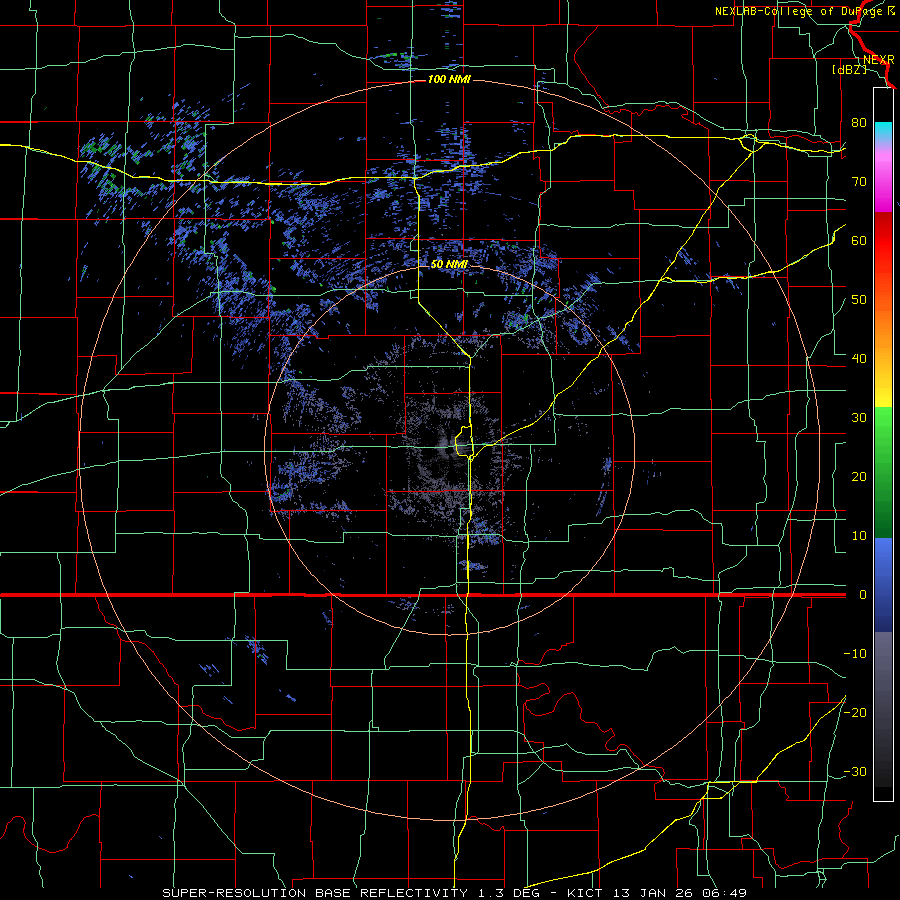Click the 50 dBZ scale value

click(859, 300)
